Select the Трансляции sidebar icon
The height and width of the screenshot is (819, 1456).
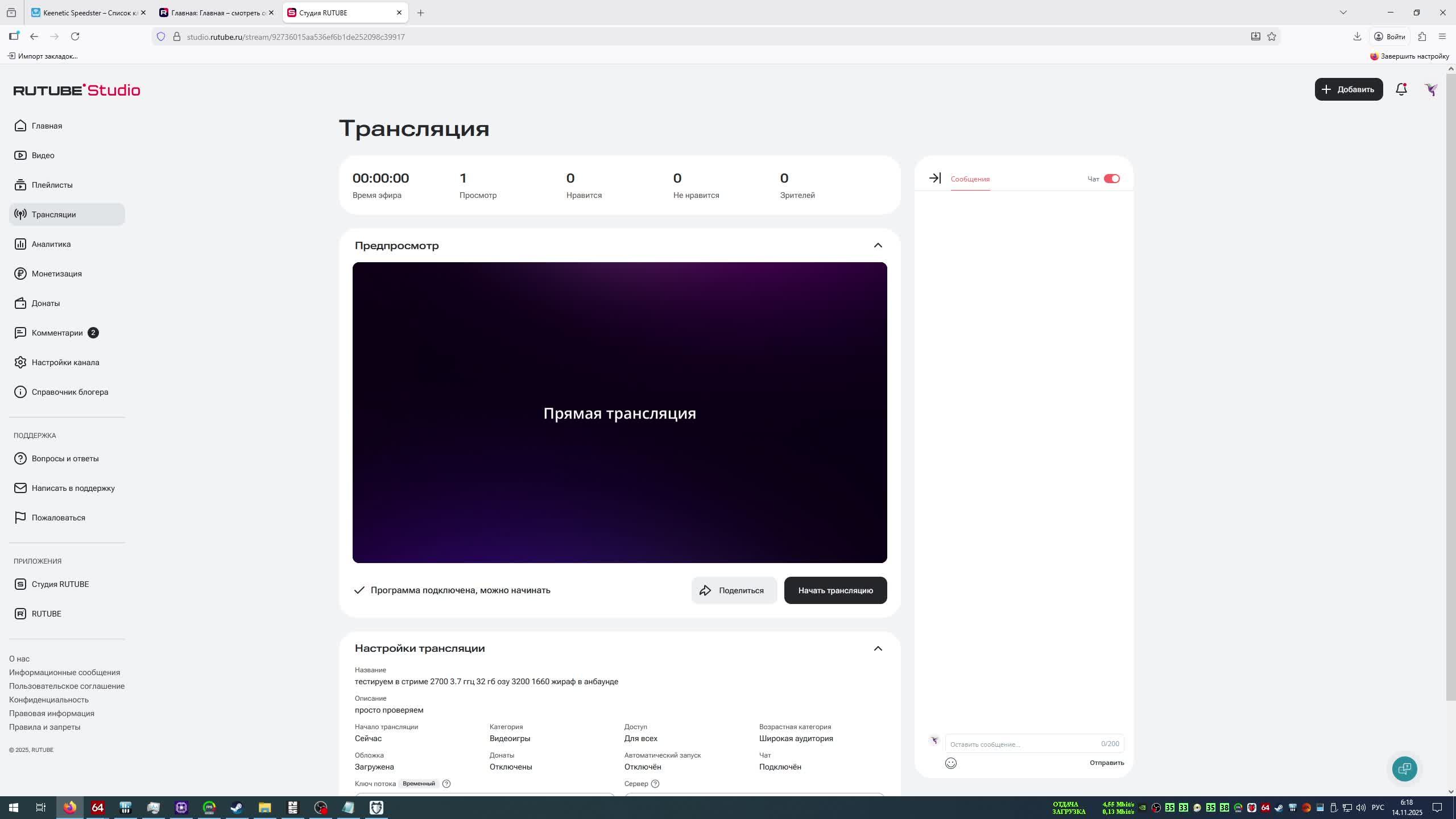point(20,214)
